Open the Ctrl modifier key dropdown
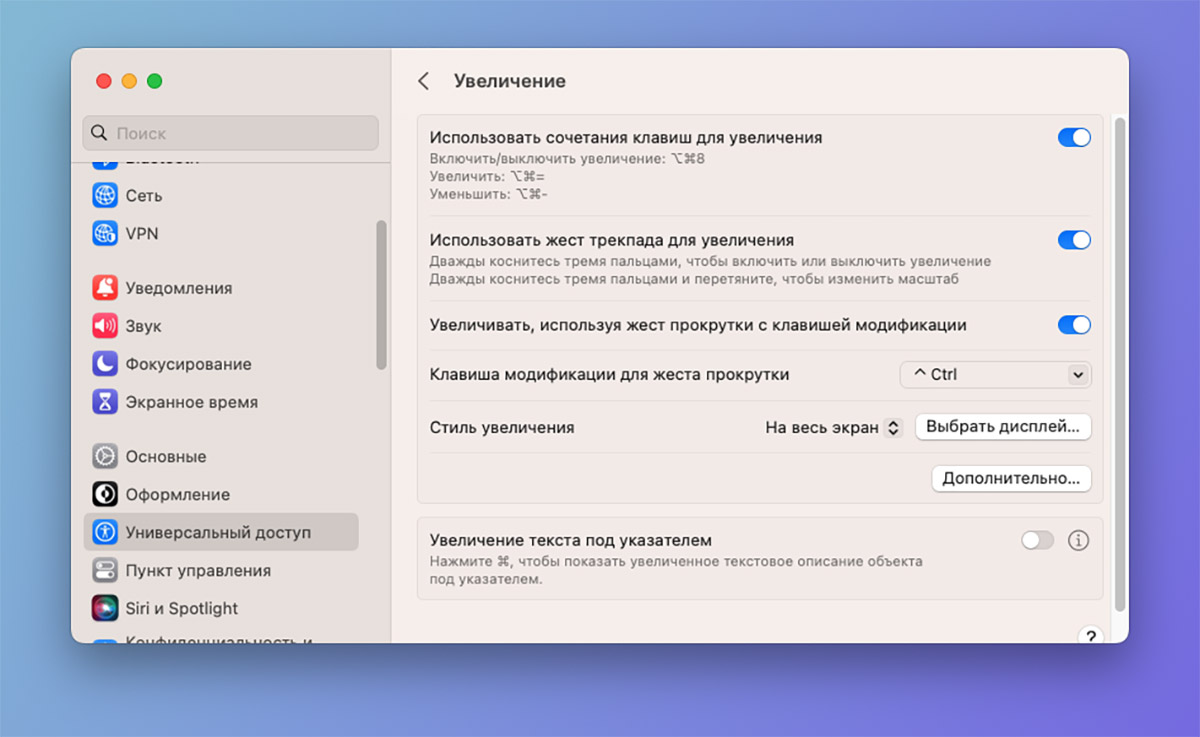 [x=995, y=375]
